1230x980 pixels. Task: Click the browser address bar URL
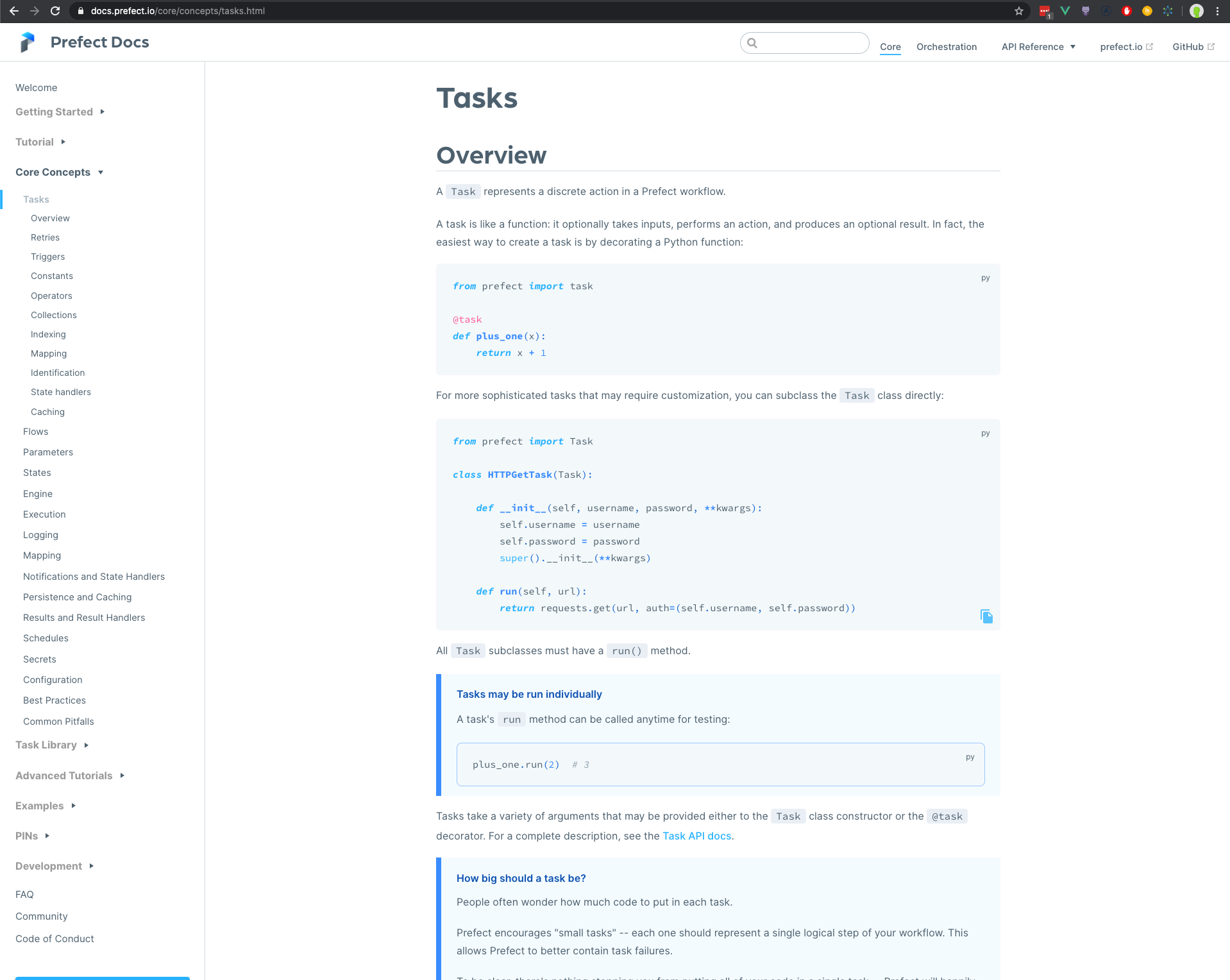click(178, 11)
